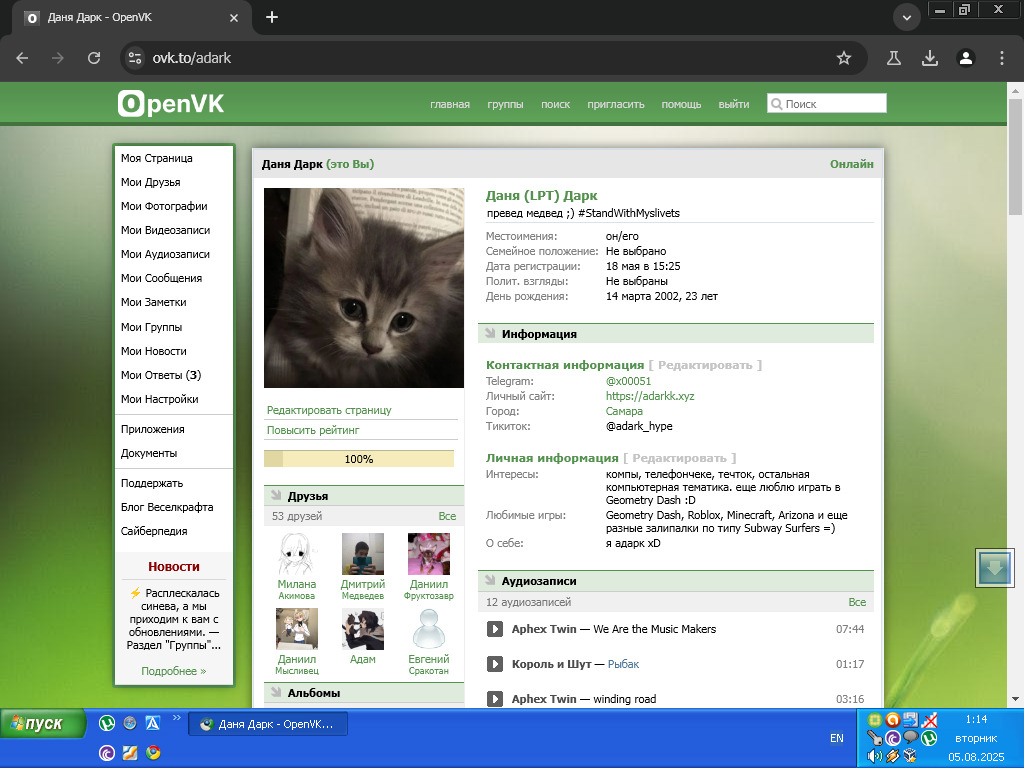
Task: Click the green scroll-down arrow widget
Action: 995,567
